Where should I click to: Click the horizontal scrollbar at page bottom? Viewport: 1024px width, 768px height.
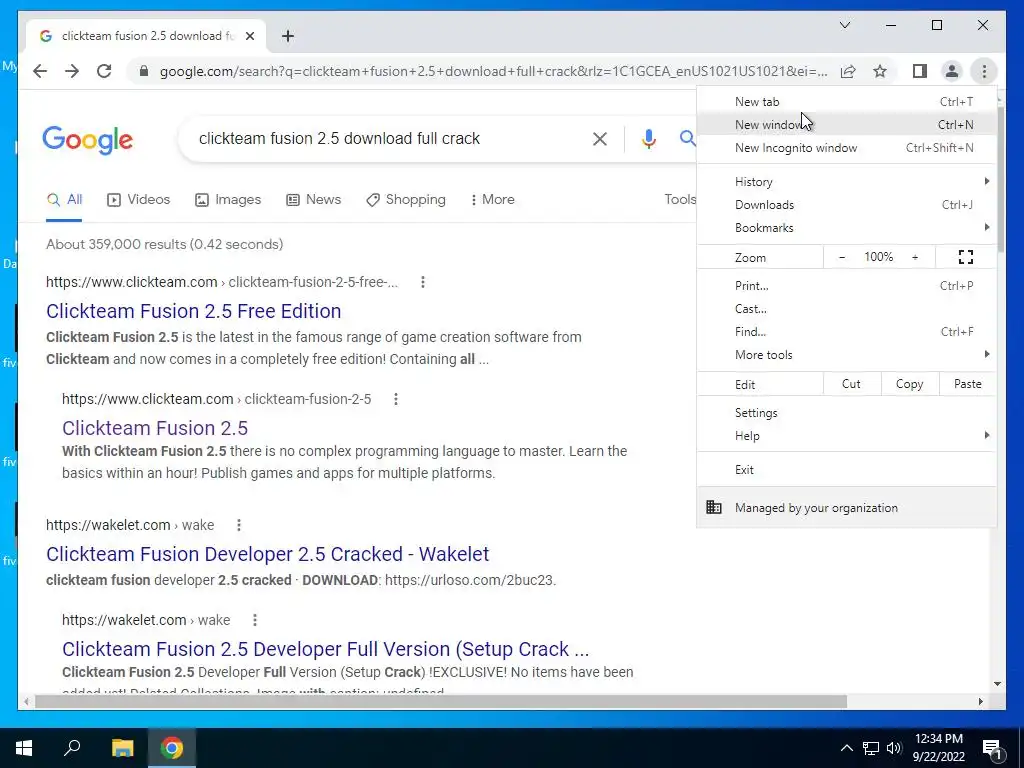tap(441, 701)
